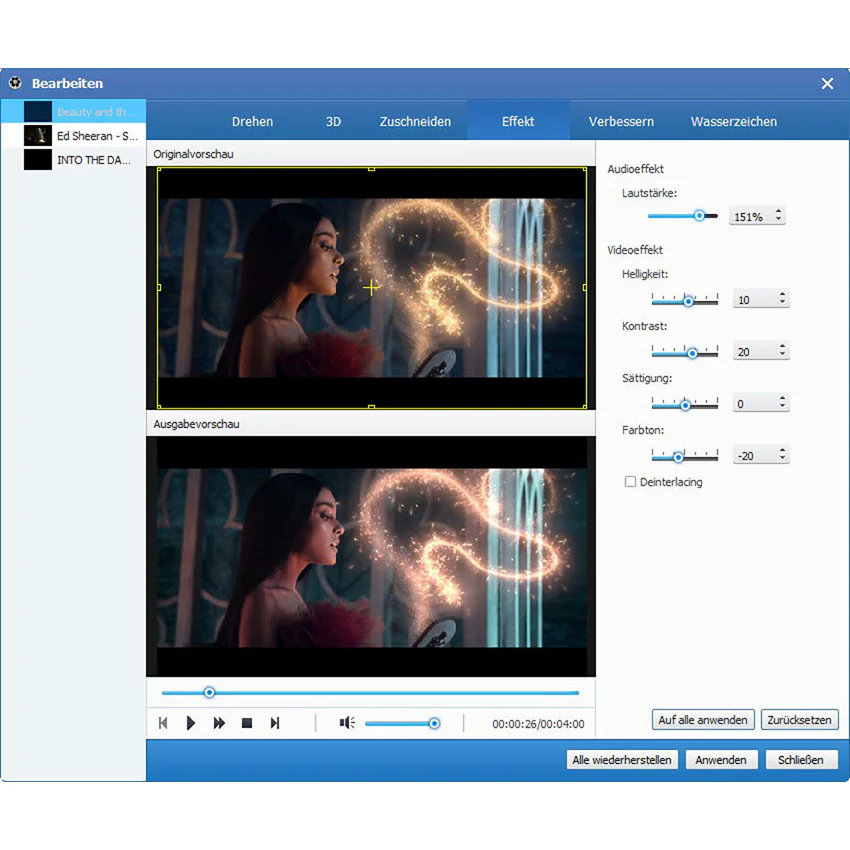Decrease Helligkeit value with down arrow
This screenshot has width=850, height=850.
(x=782, y=303)
